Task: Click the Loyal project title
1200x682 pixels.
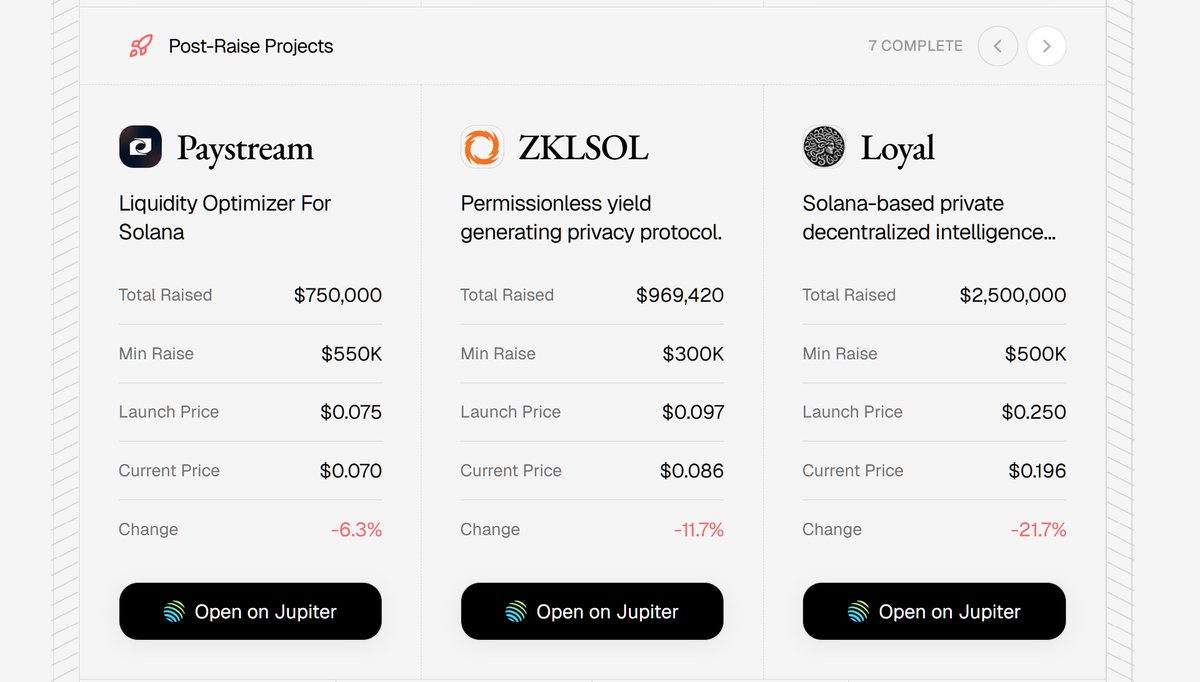Action: (898, 149)
